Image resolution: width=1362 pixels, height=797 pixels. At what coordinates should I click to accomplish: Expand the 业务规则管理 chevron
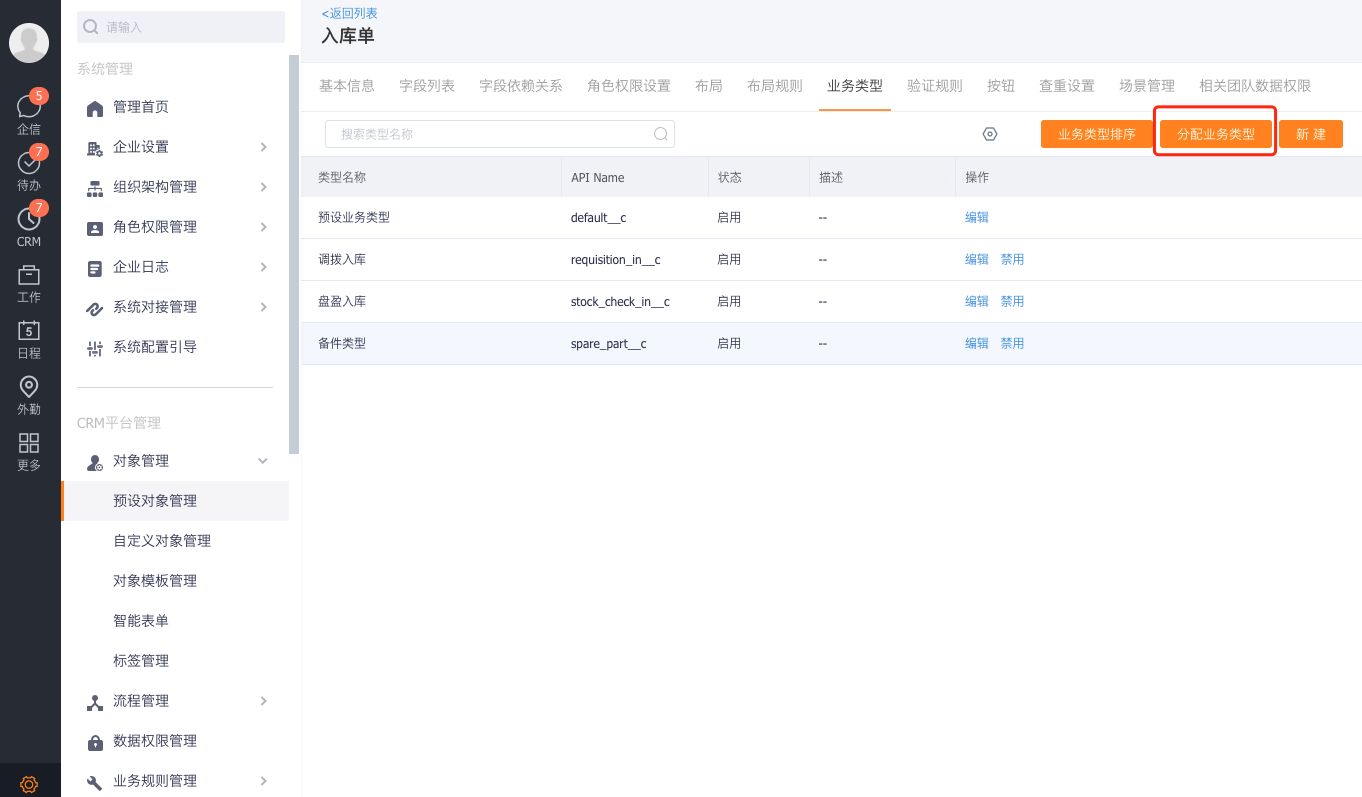click(264, 781)
